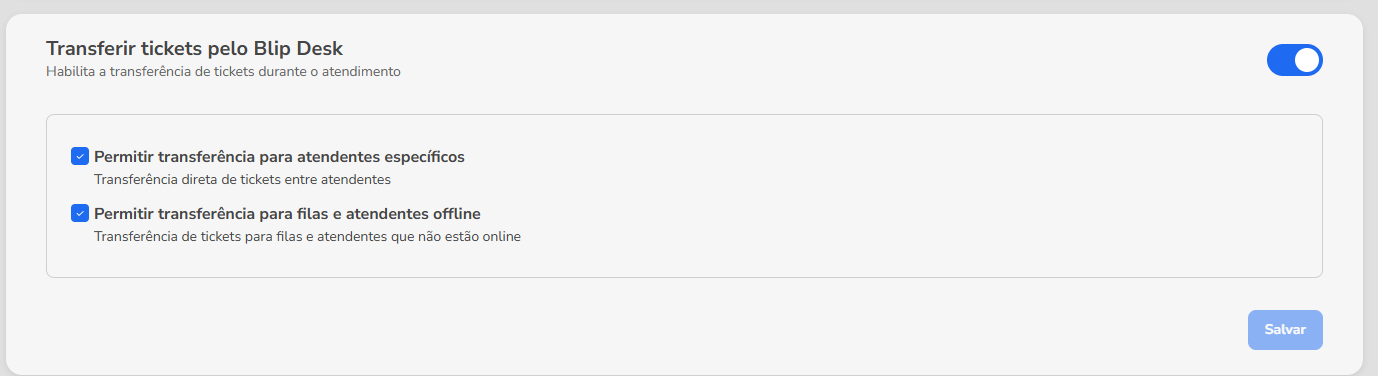Select the heading Transferir tickets pelo Blip Desk
Image resolution: width=1378 pixels, height=376 pixels.
pos(195,47)
